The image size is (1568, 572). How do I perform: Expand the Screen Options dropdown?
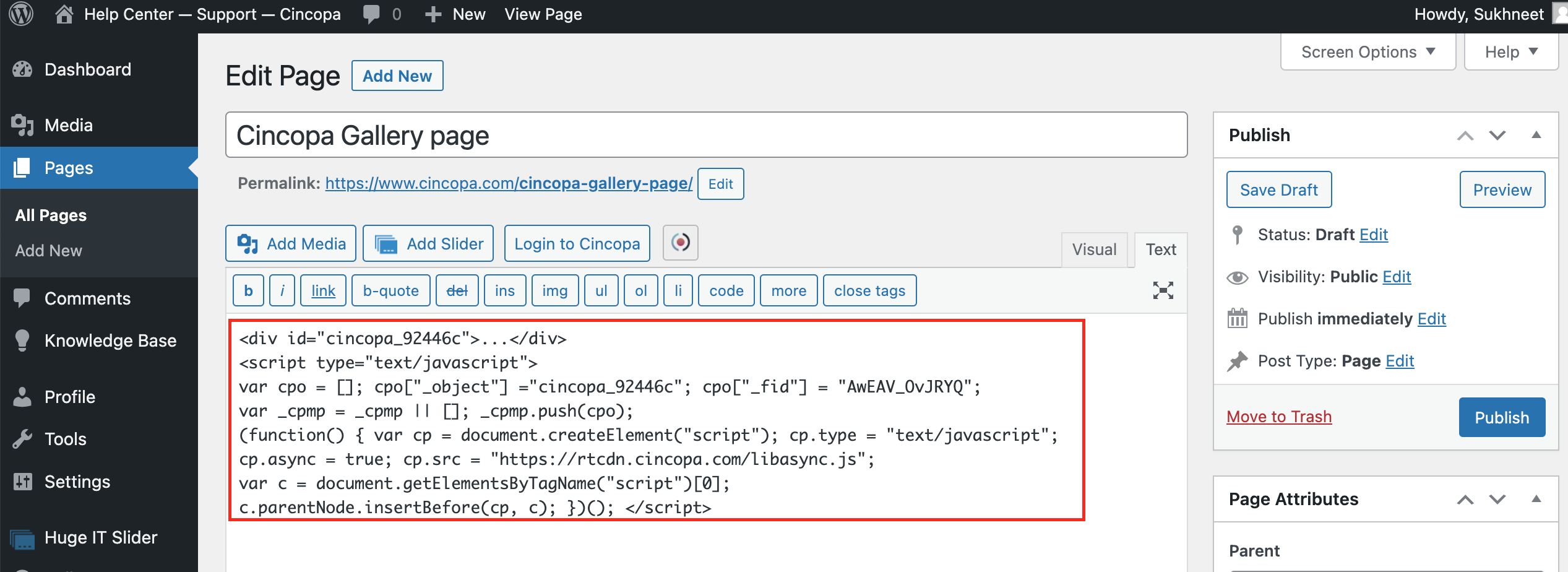pos(1368,52)
